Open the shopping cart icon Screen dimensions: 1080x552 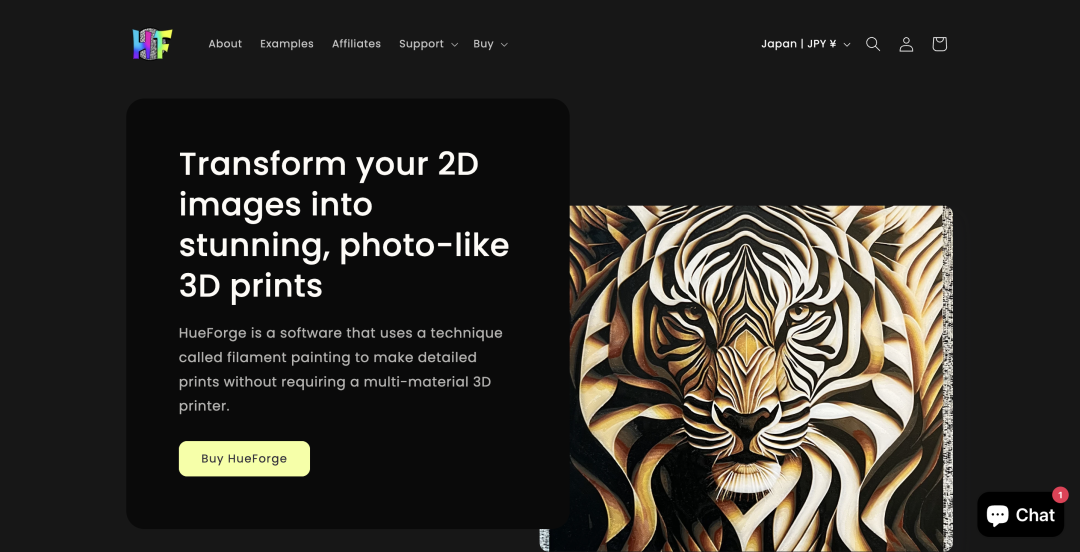click(x=939, y=44)
